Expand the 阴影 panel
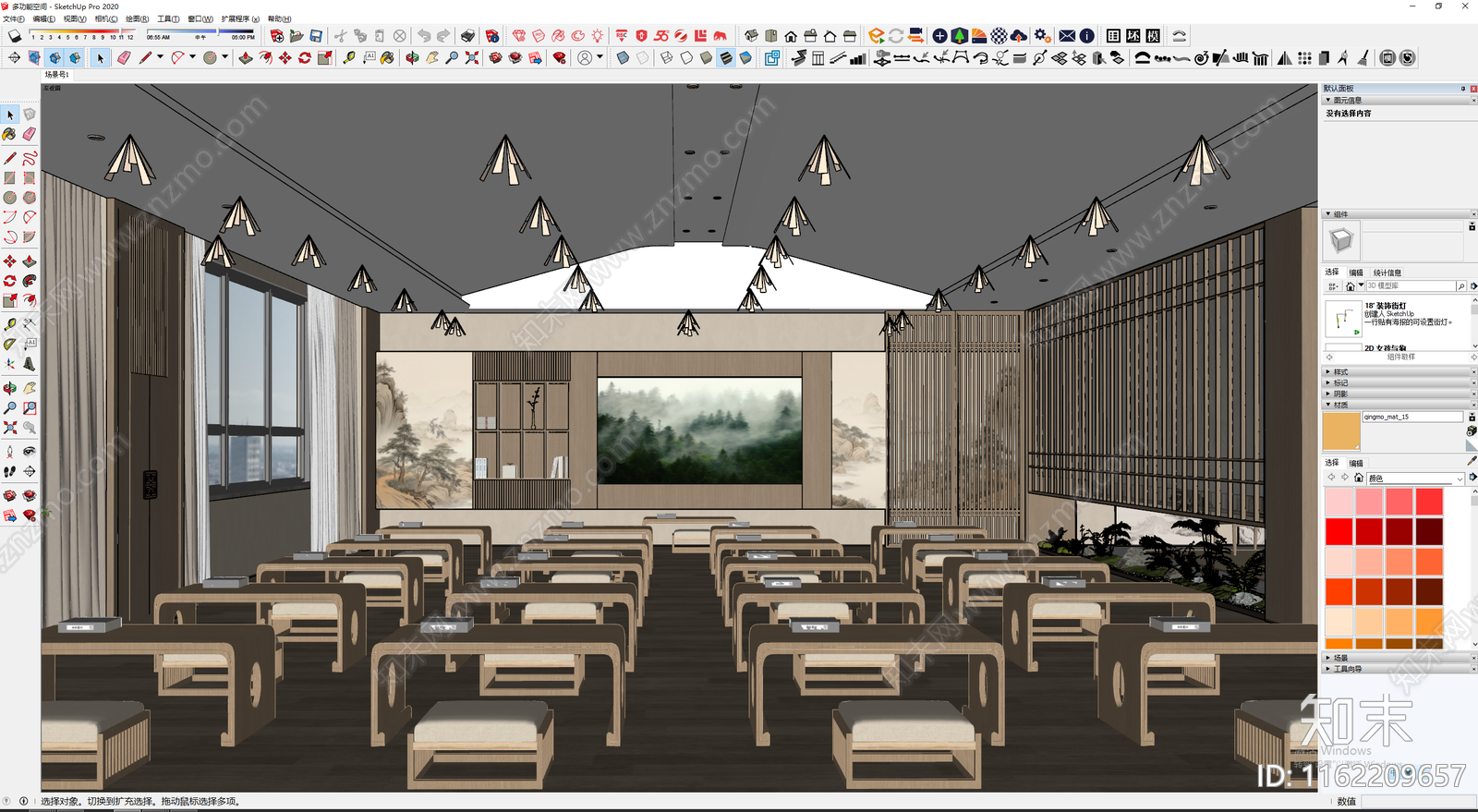The image size is (1478, 812). pyautogui.click(x=1328, y=394)
